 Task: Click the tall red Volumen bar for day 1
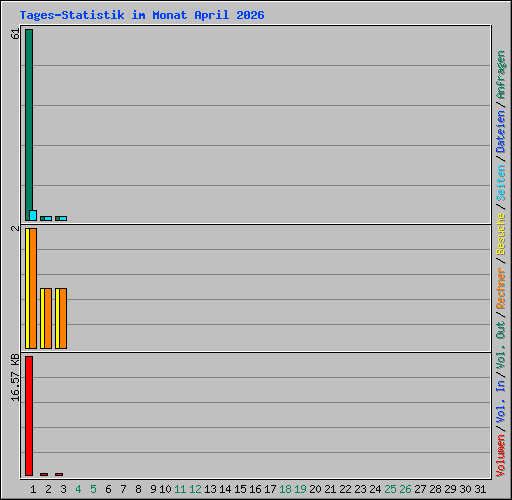click(29, 416)
